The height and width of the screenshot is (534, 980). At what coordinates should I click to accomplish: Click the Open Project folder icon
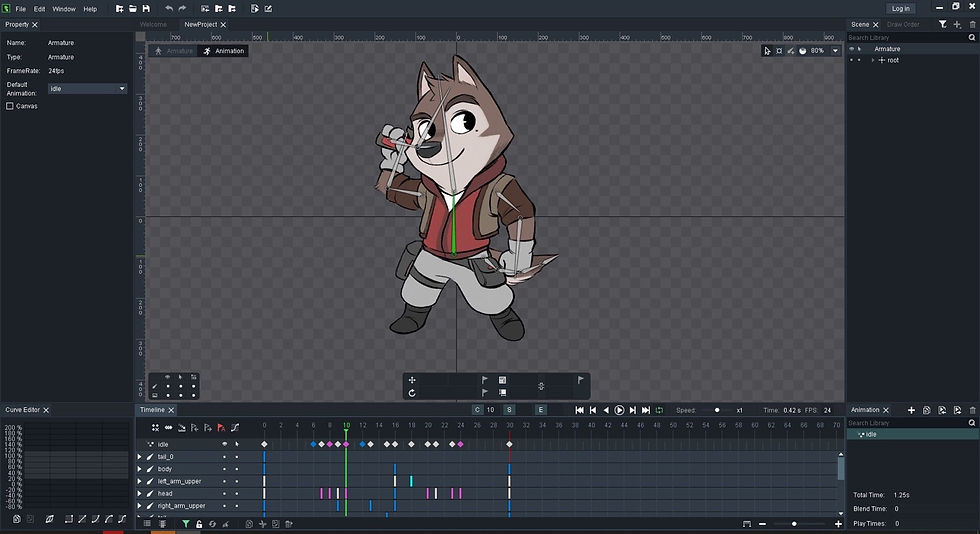tap(132, 9)
